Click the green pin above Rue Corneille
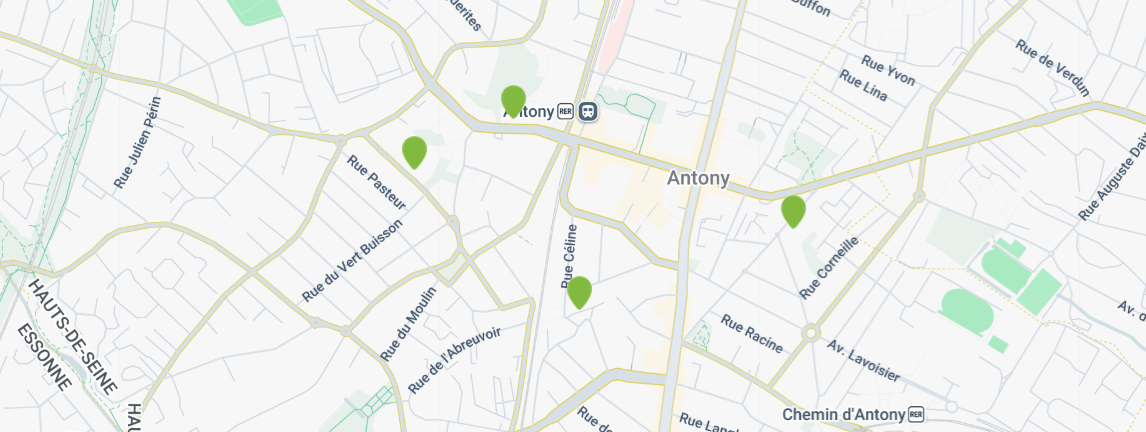Viewport: 1146px width, 432px height. (793, 211)
